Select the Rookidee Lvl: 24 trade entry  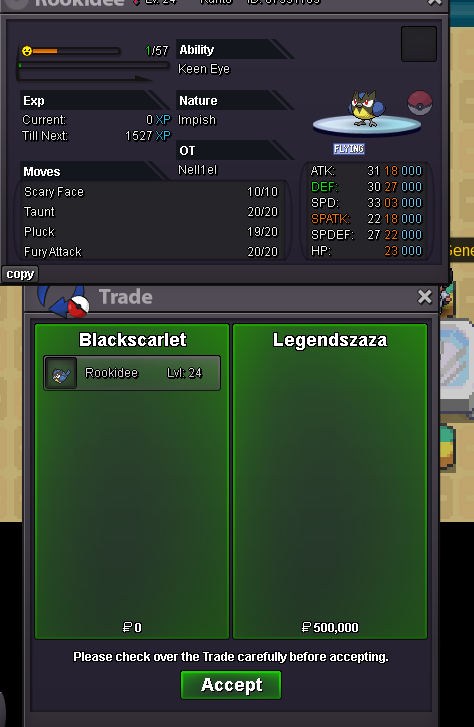132,373
